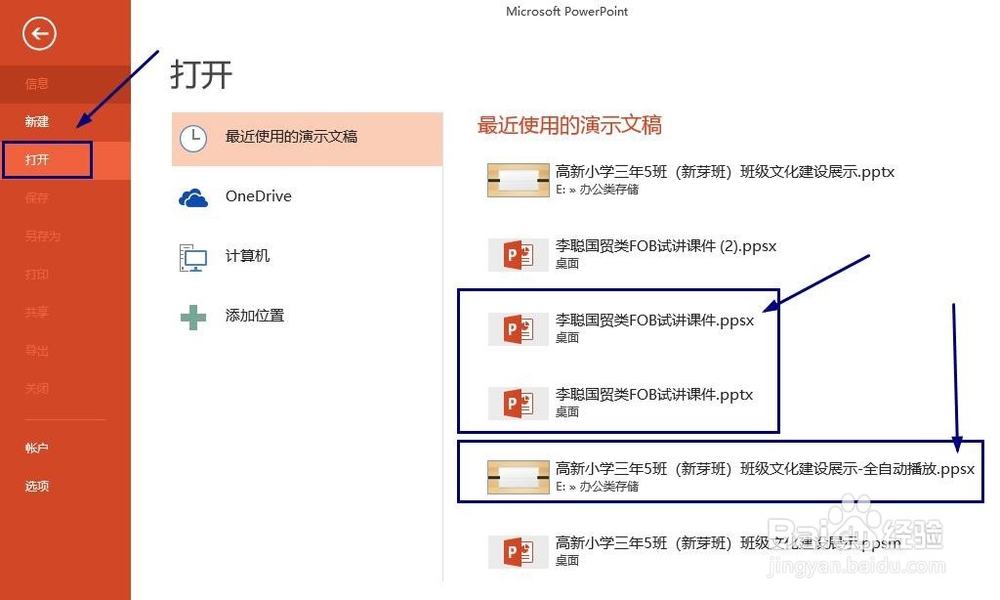Select 新建 in the sidebar
Image resolution: width=1000 pixels, height=600 pixels.
coord(36,122)
